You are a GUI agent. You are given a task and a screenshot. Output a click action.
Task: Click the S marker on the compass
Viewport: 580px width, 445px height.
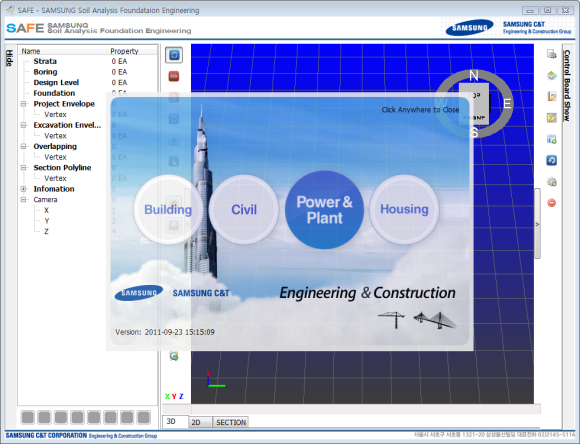(x=475, y=132)
